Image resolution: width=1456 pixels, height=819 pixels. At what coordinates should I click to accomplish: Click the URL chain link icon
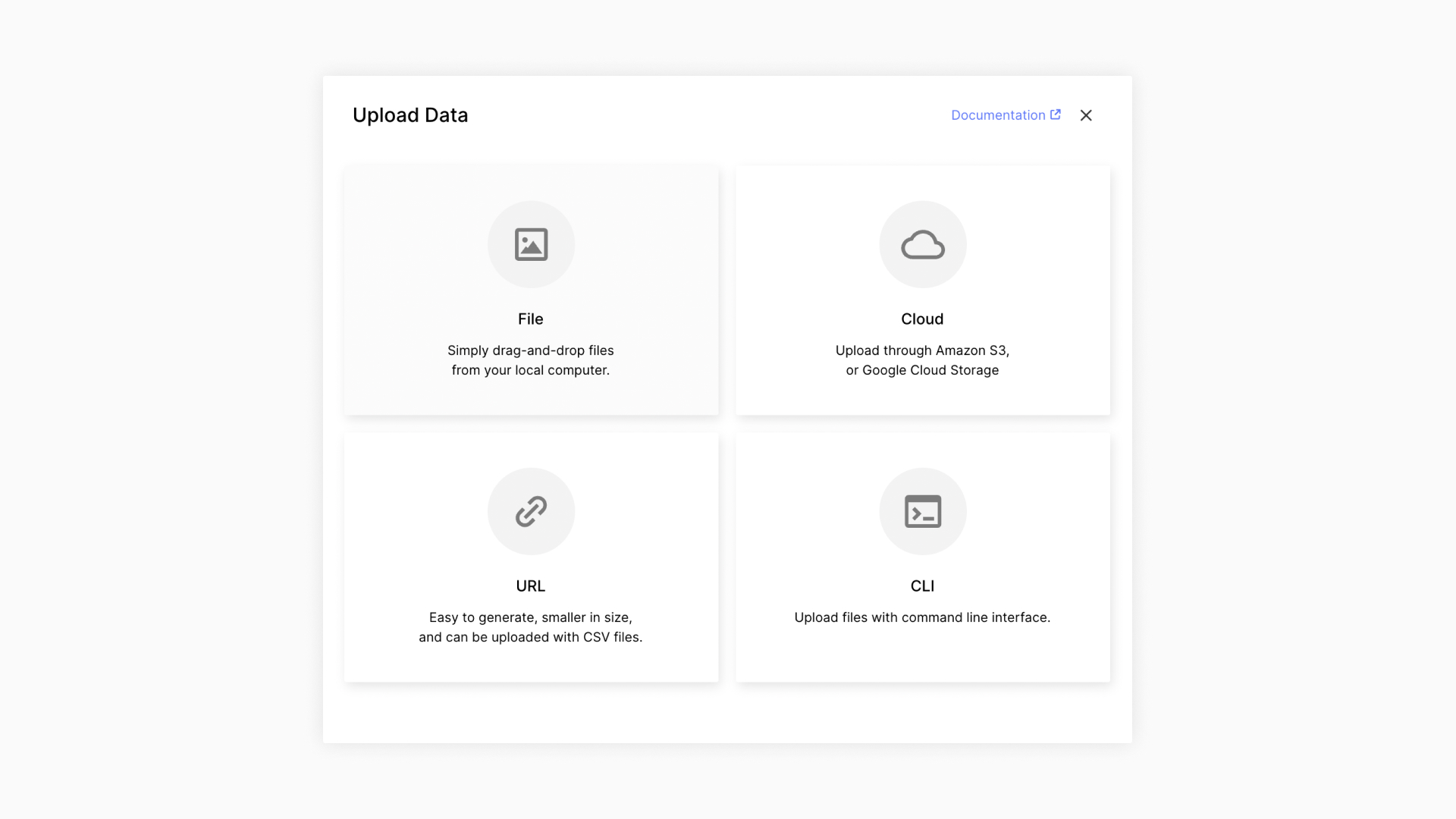coord(531,511)
